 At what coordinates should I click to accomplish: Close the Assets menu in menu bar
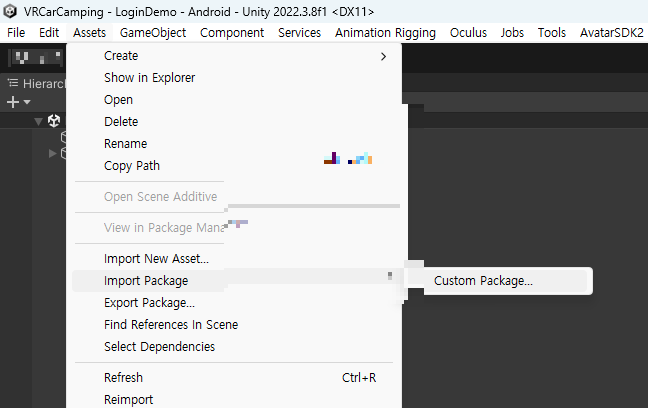tap(89, 33)
